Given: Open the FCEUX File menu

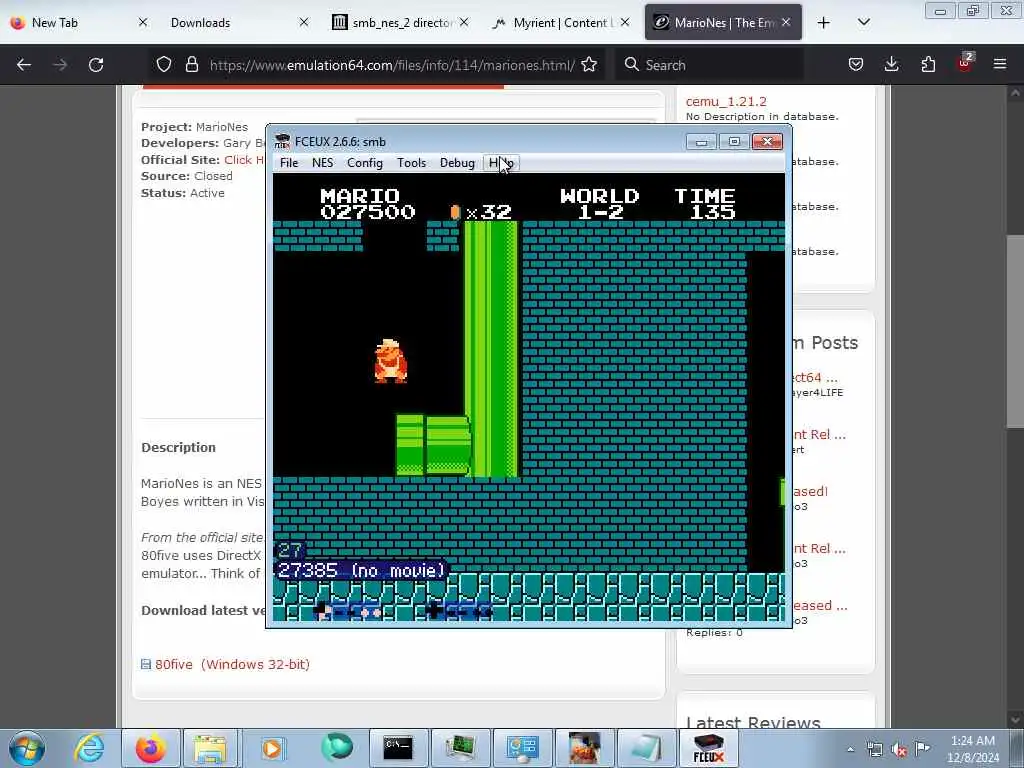Looking at the screenshot, I should tap(289, 163).
